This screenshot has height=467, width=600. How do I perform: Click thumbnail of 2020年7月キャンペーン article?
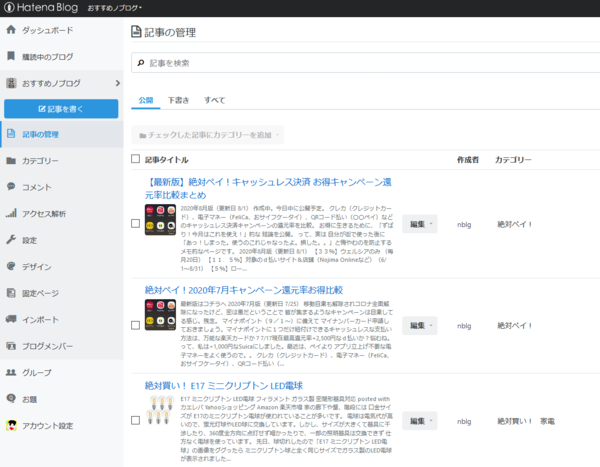pyautogui.click(x=160, y=315)
